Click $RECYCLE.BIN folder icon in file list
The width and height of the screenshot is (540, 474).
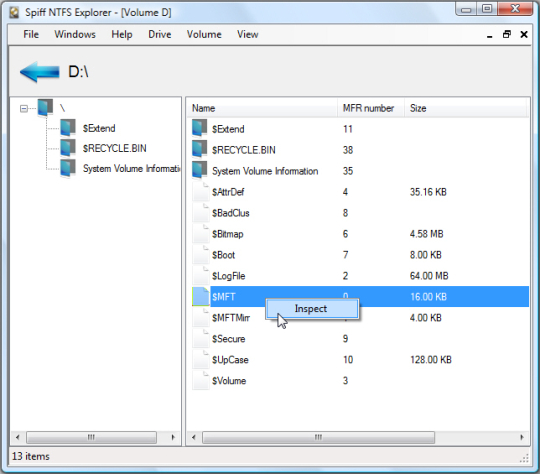coord(200,149)
